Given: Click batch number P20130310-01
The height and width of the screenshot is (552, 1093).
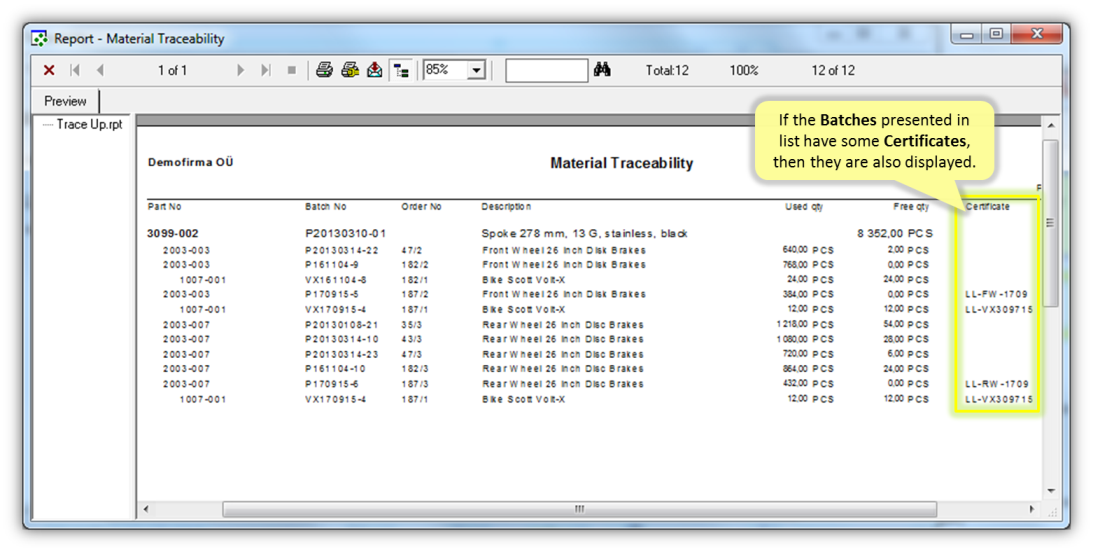Looking at the screenshot, I should pos(345,233).
